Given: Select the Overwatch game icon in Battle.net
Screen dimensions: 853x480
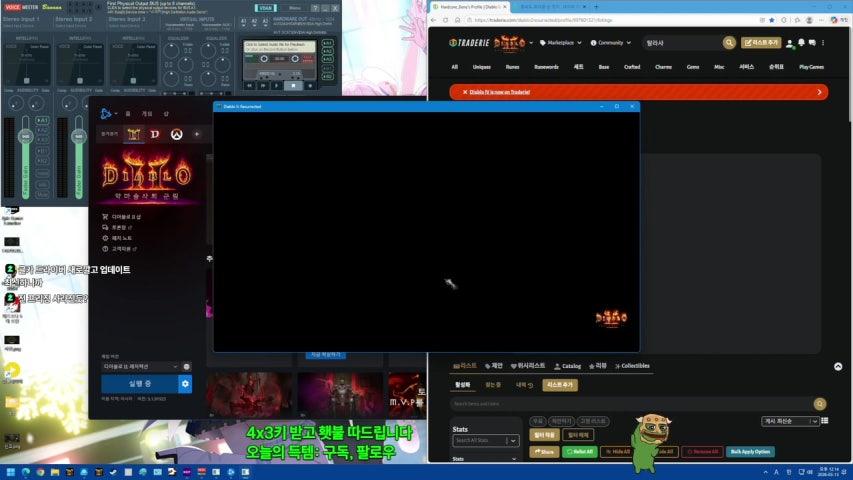Looking at the screenshot, I should 176,134.
